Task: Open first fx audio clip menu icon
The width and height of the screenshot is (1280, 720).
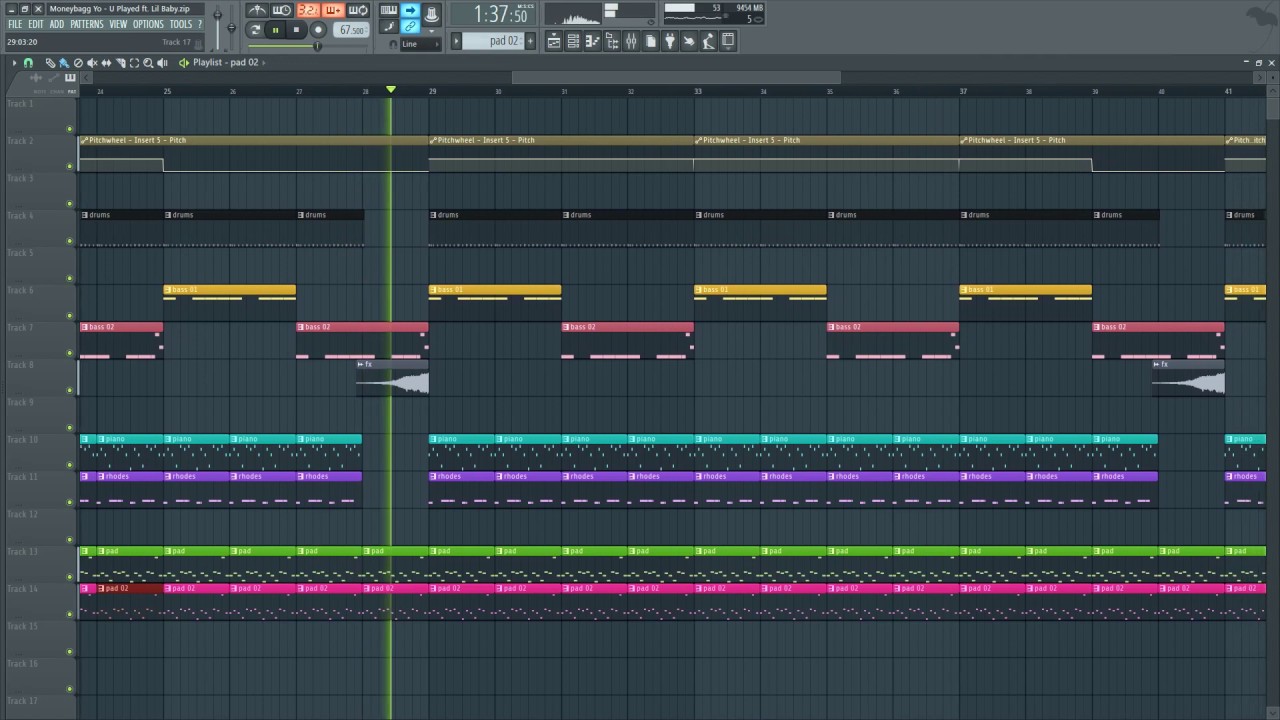Action: (x=361, y=364)
